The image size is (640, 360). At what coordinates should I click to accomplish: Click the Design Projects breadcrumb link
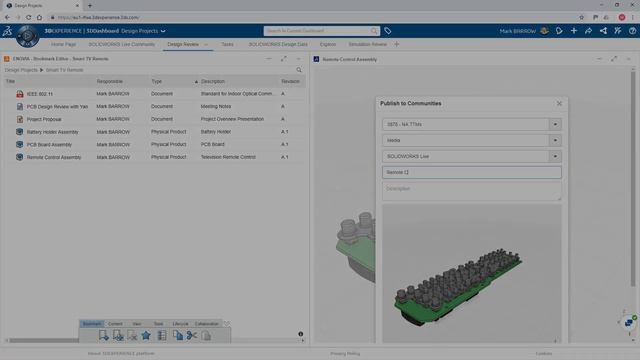21,70
